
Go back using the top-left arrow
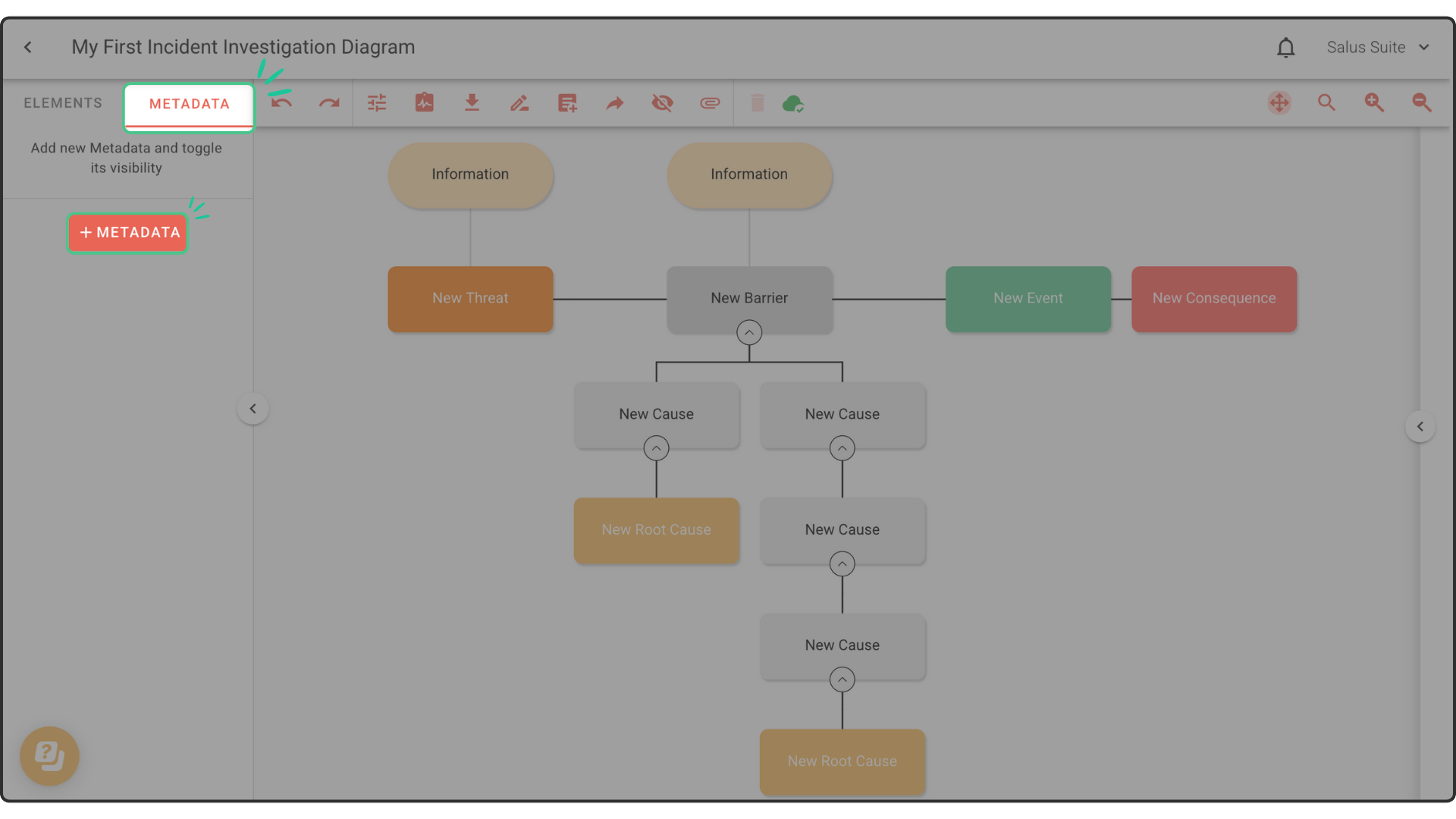click(28, 47)
